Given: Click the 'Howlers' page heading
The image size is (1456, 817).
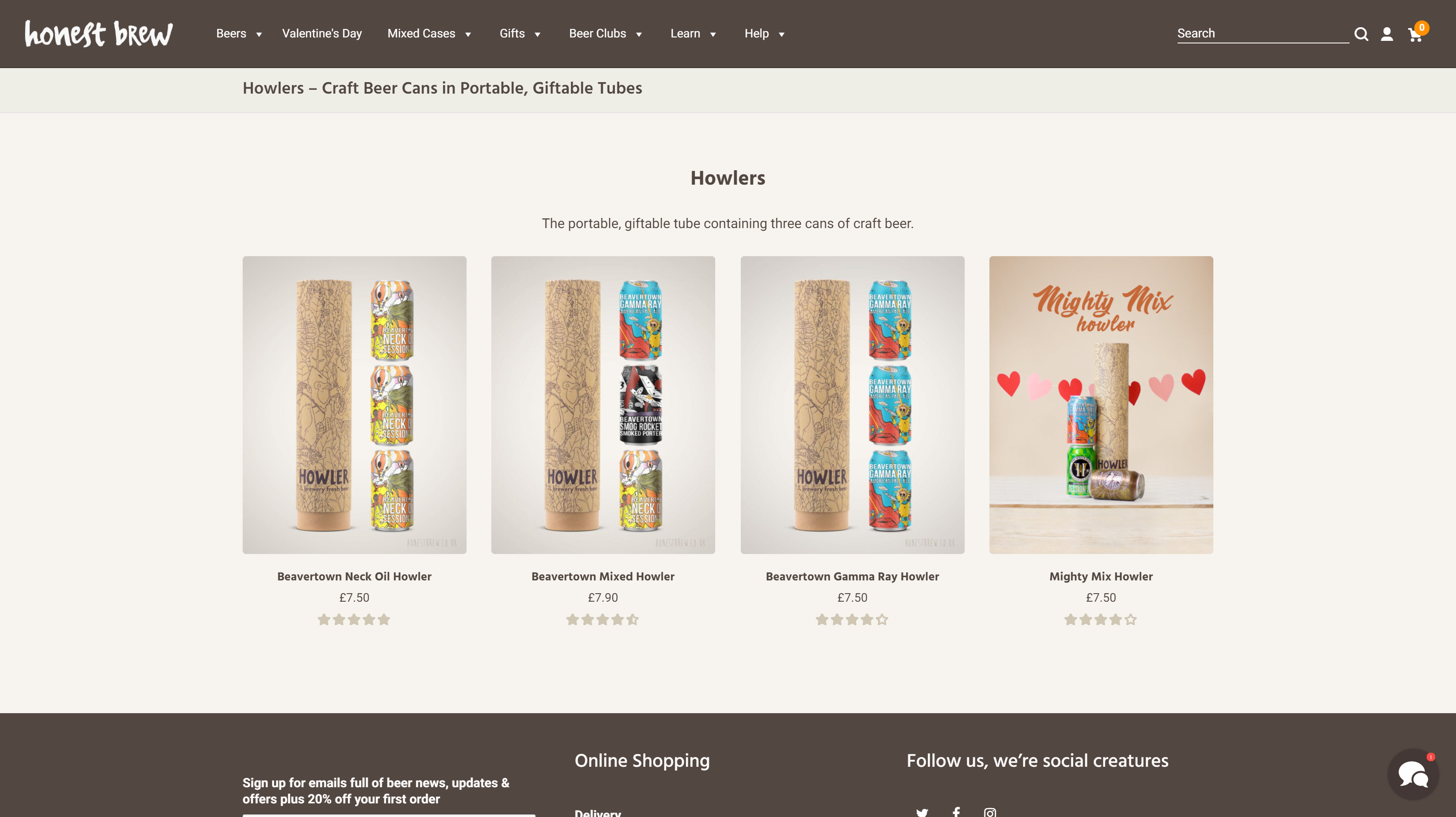Looking at the screenshot, I should coord(728,178).
